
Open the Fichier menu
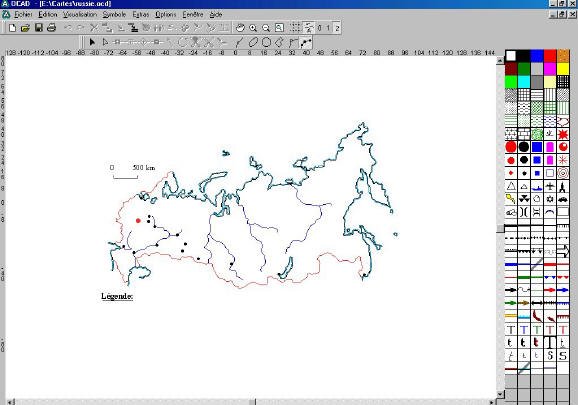click(23, 14)
